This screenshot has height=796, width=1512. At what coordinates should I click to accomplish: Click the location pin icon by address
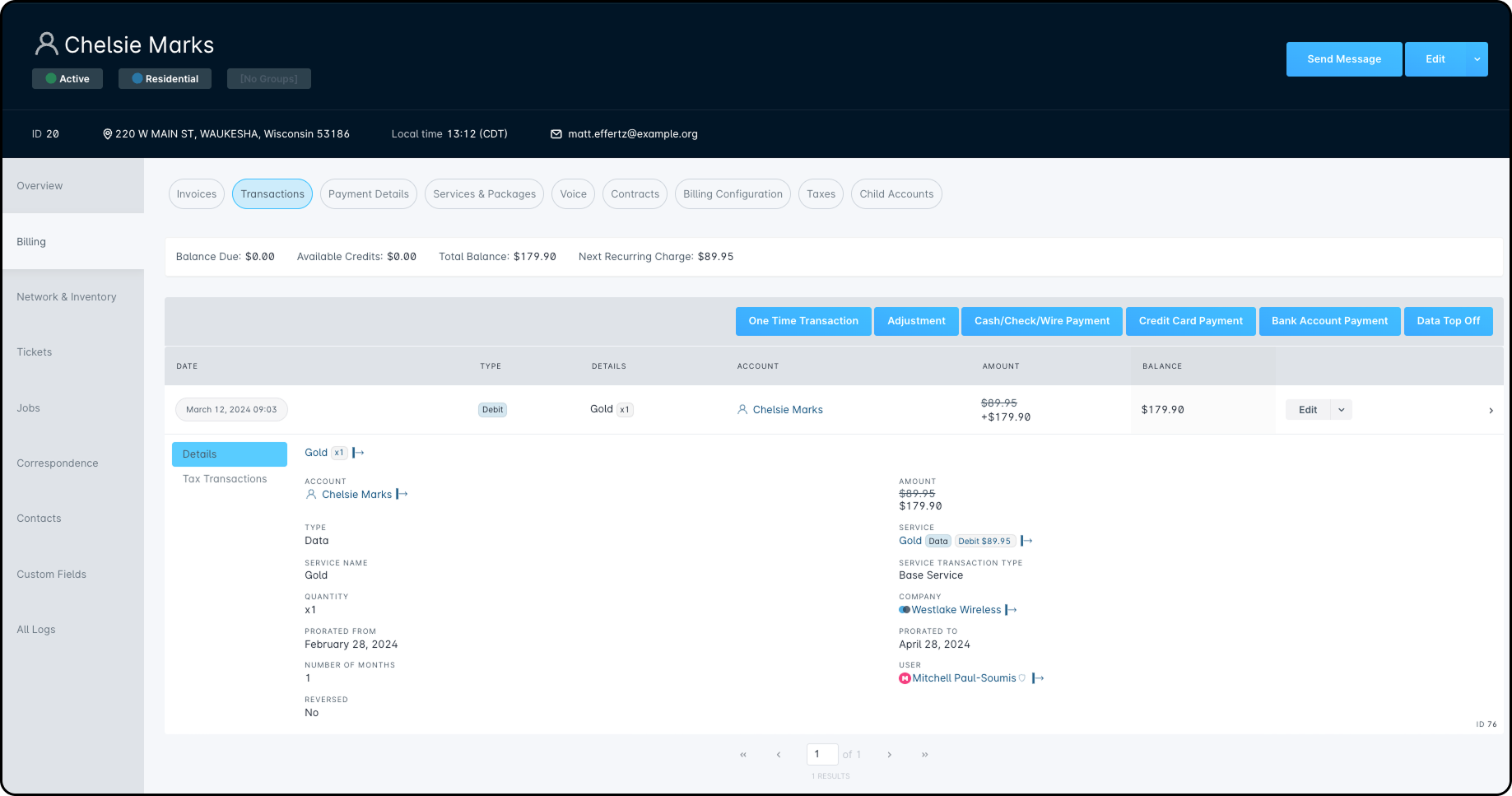(107, 134)
